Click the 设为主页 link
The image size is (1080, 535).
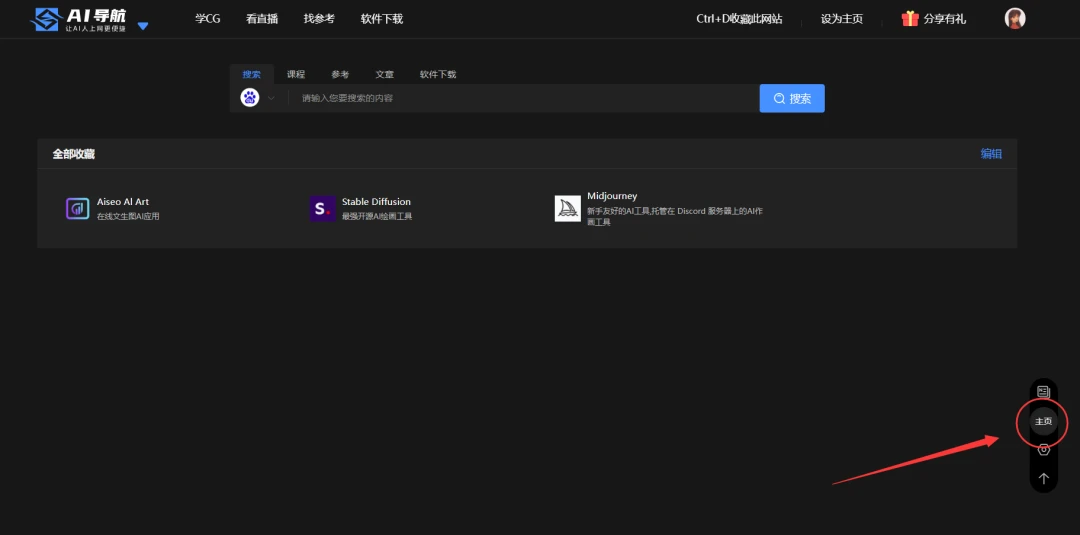click(x=842, y=19)
